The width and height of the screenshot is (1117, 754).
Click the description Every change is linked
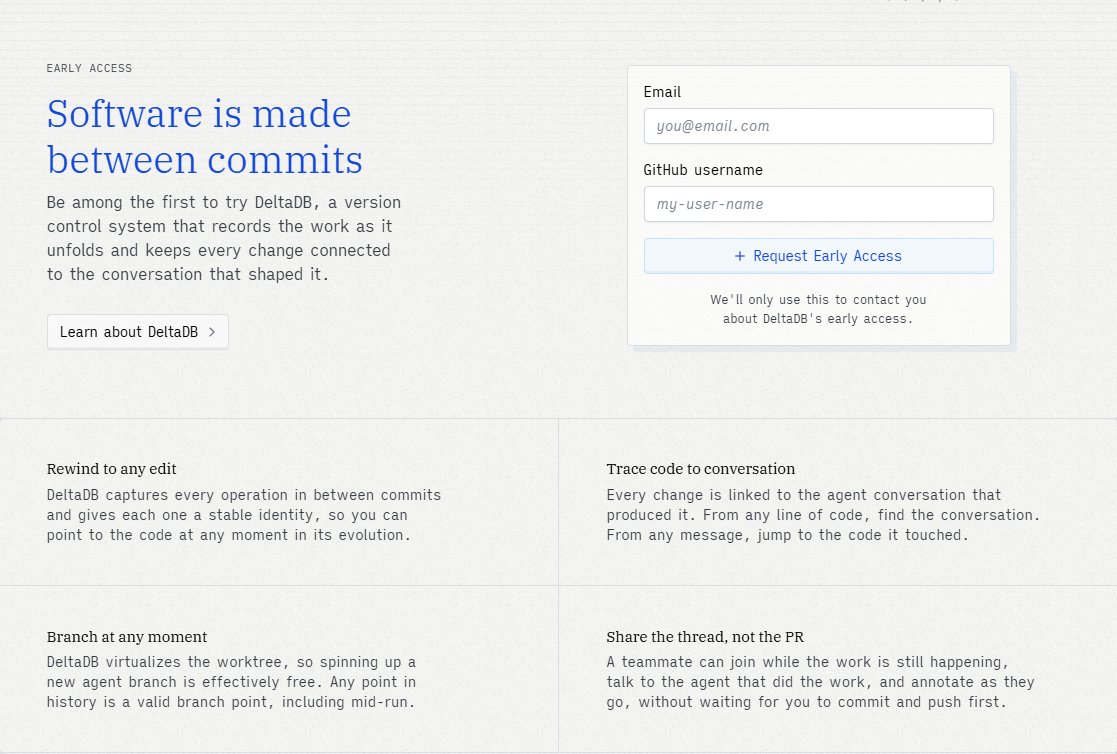823,515
